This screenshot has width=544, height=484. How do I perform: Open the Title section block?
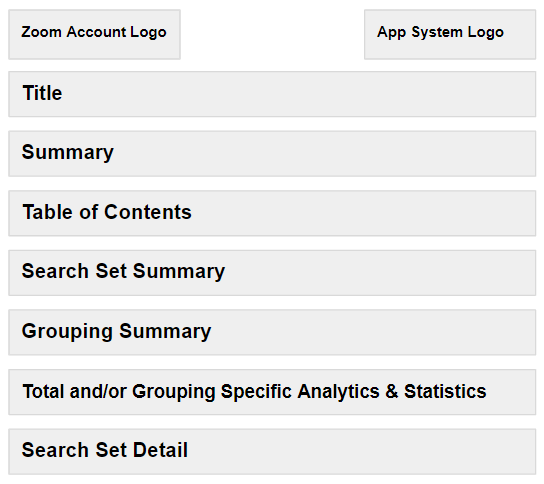pos(272,94)
